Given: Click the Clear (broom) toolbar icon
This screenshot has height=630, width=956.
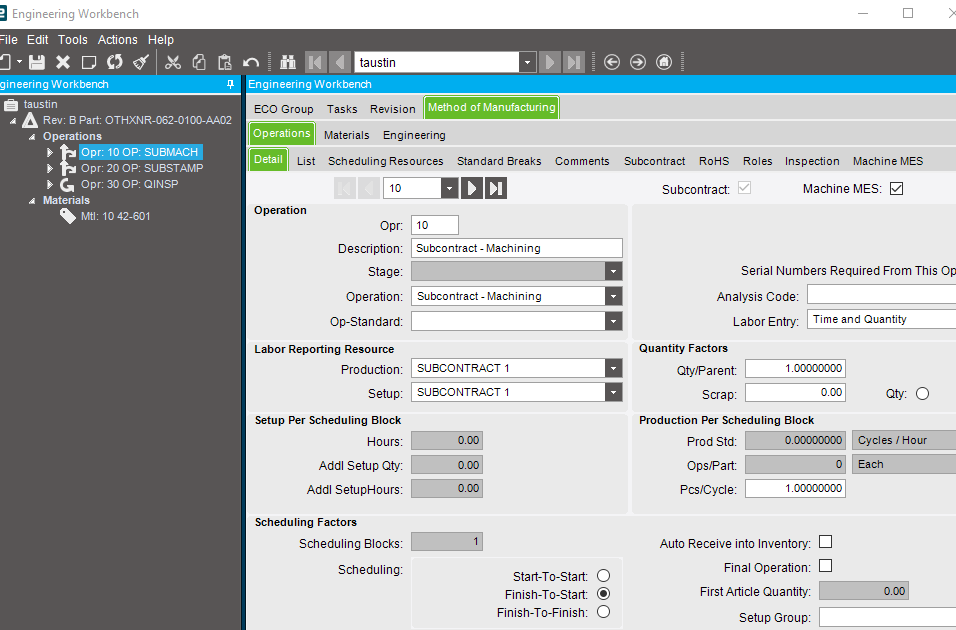Looking at the screenshot, I should tap(140, 62).
